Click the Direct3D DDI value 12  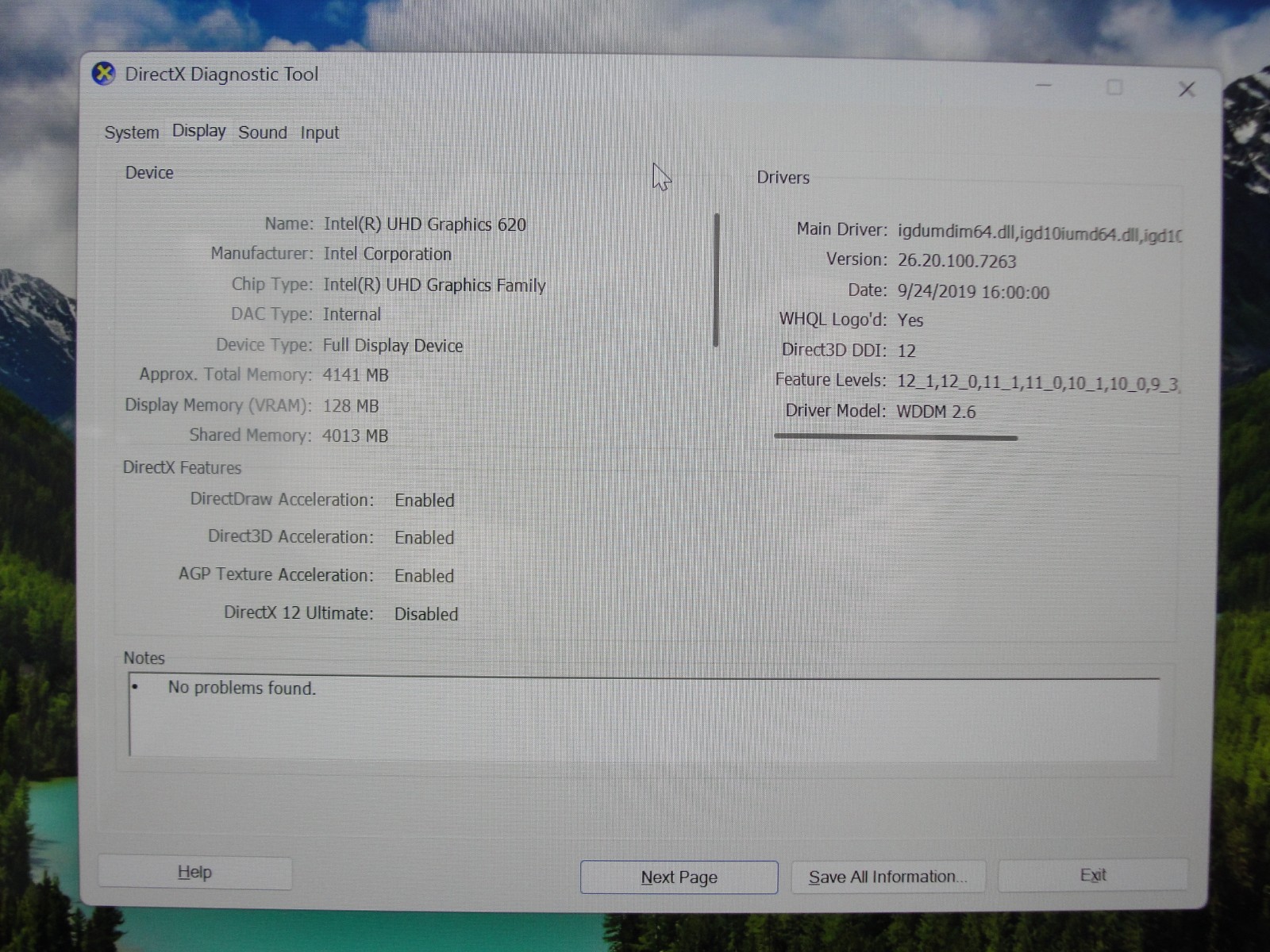click(906, 351)
